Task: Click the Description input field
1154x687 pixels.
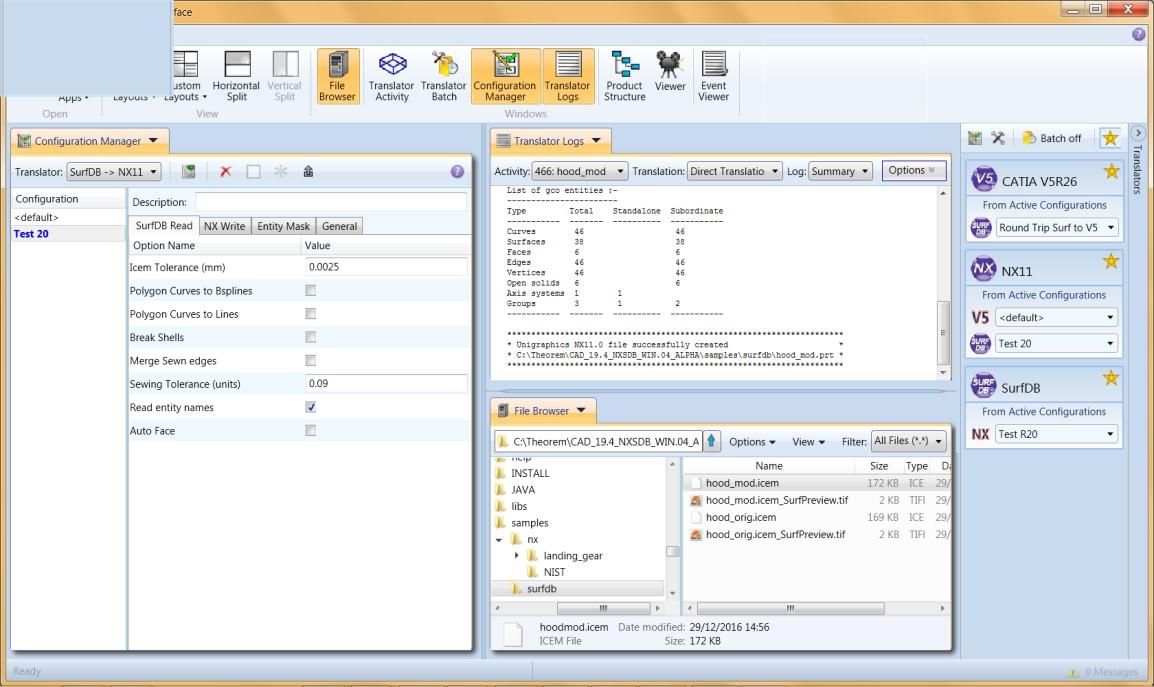Action: coord(331,202)
